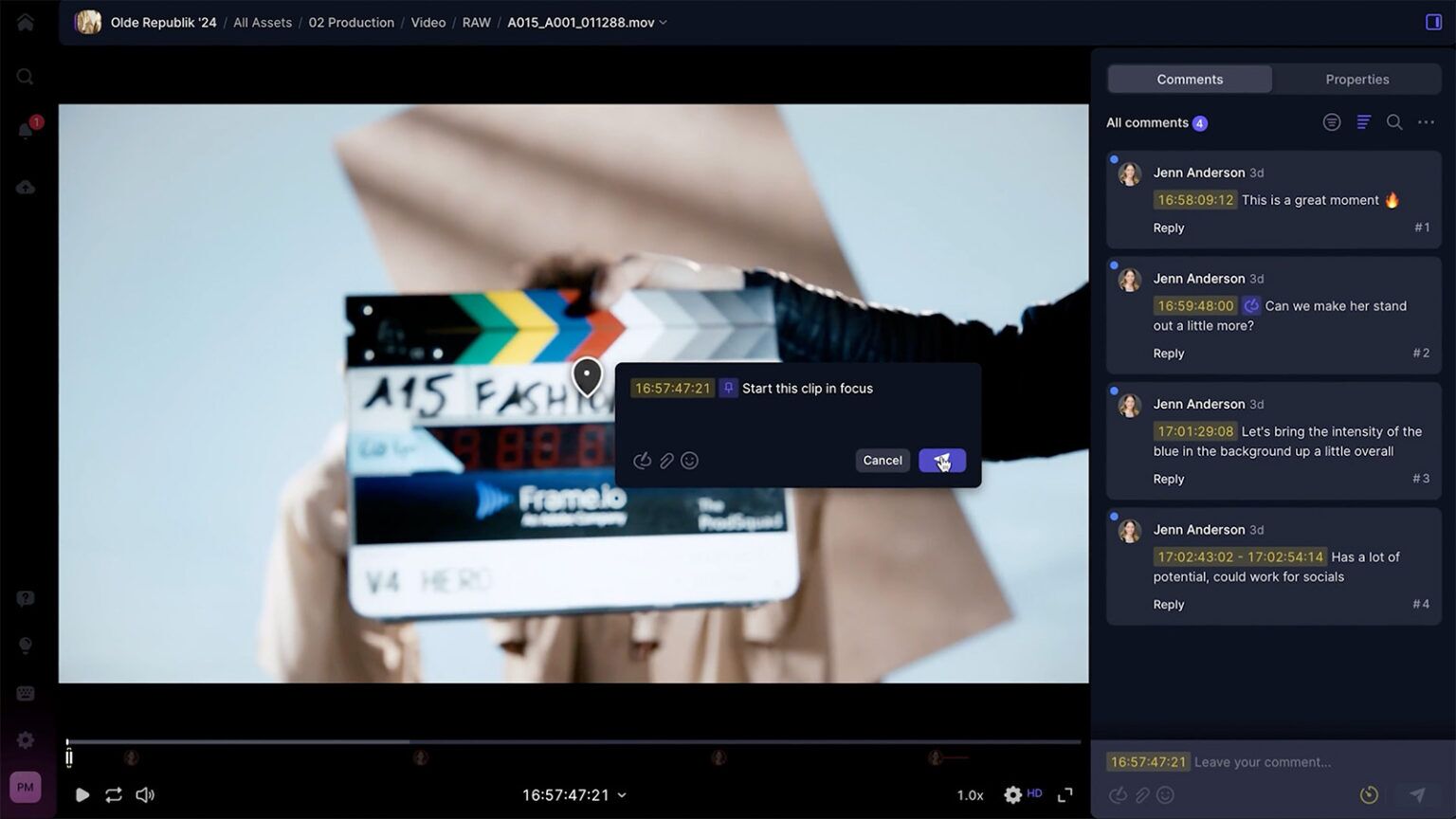Set comment timer duration

[1369, 794]
